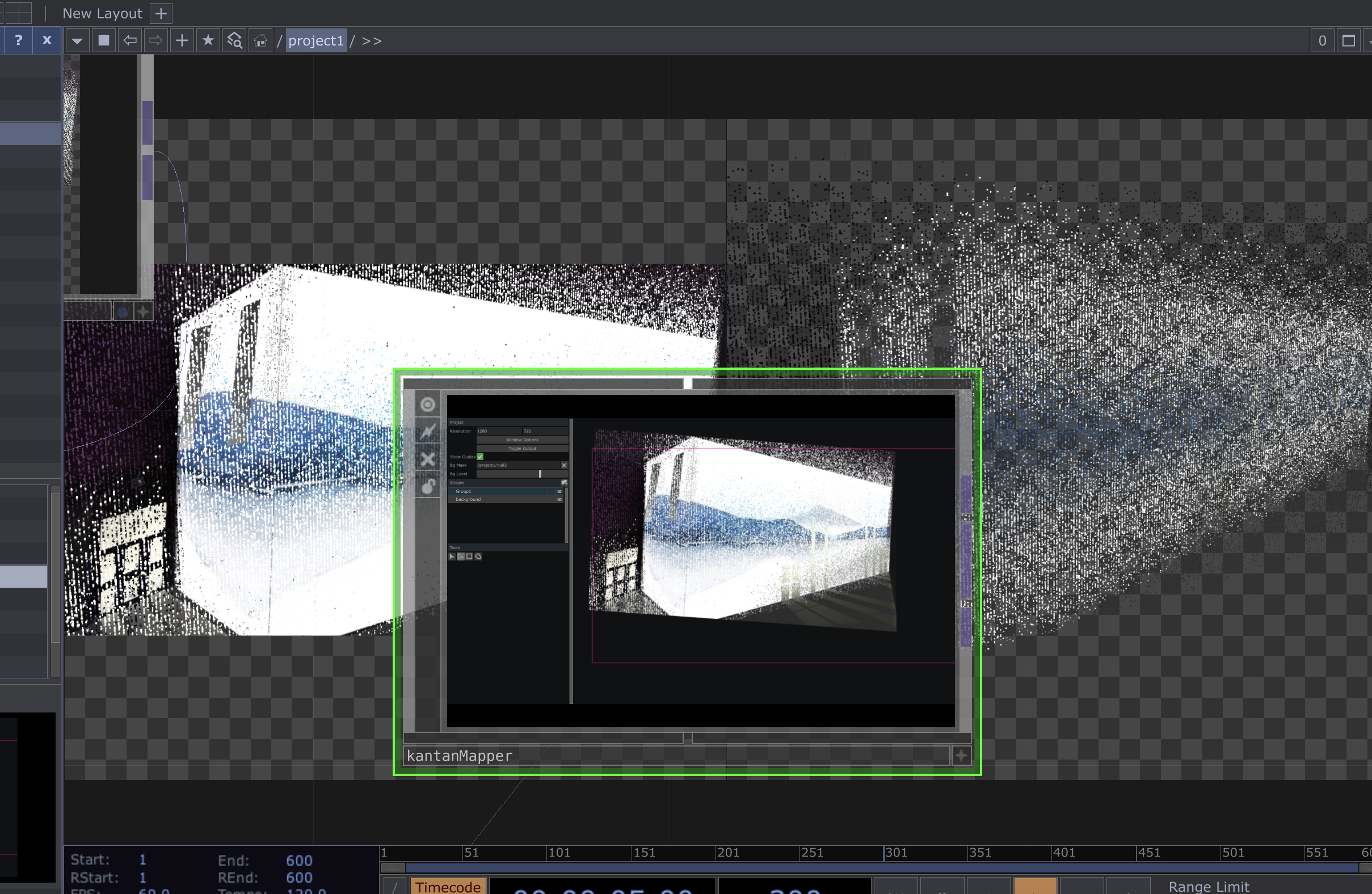Adjust the Bg Level slider
The image size is (1372, 894).
click(540, 474)
